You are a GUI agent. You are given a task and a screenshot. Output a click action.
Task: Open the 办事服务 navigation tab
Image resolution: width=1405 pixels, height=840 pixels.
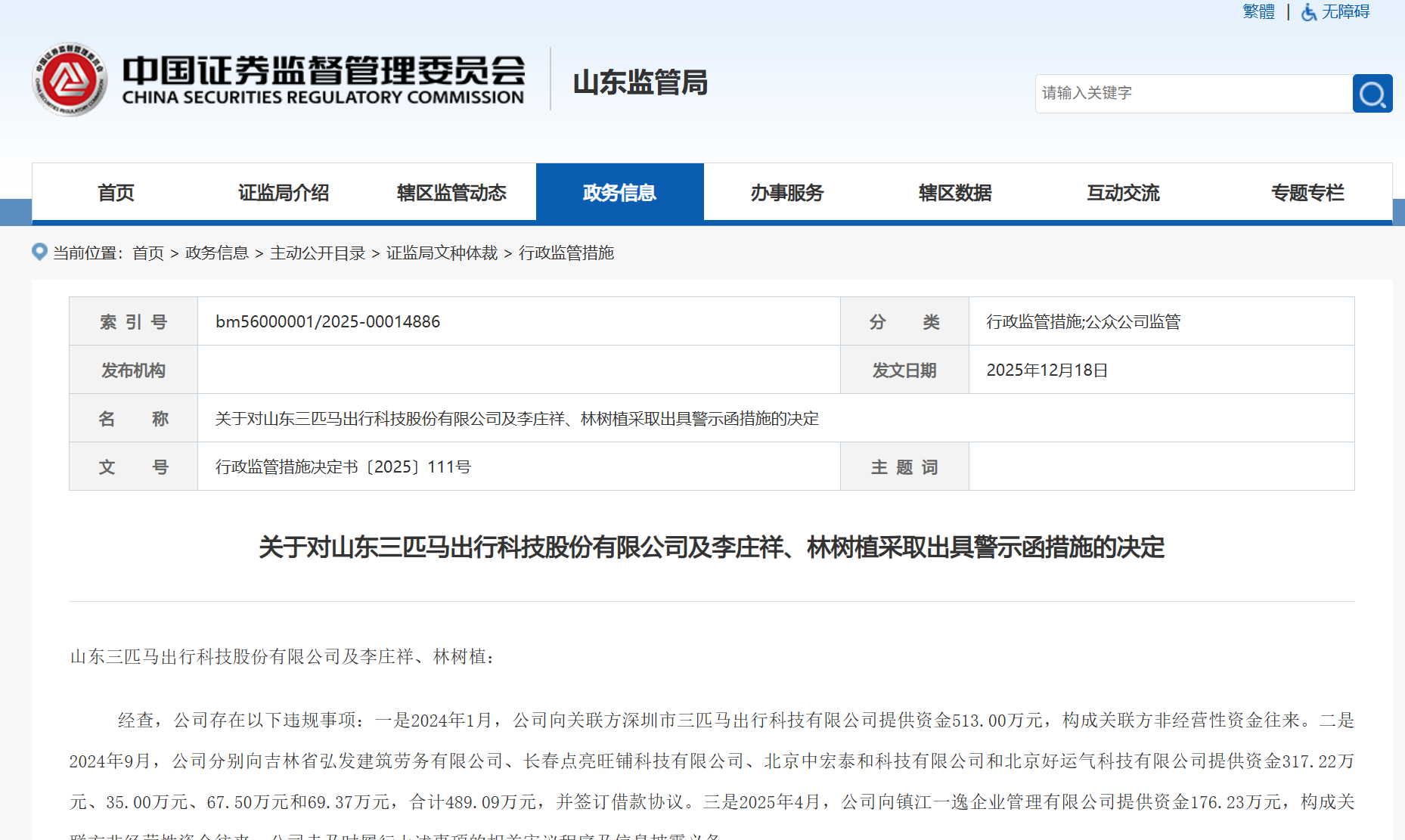(x=787, y=193)
